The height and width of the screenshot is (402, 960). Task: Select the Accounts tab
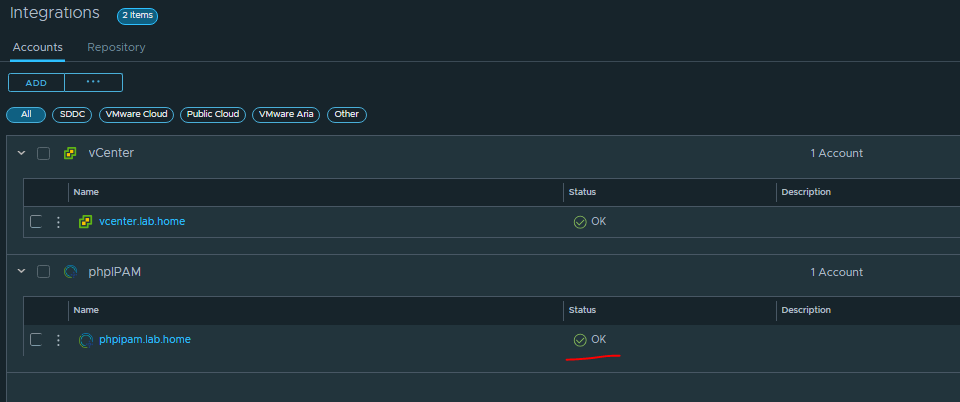point(38,47)
